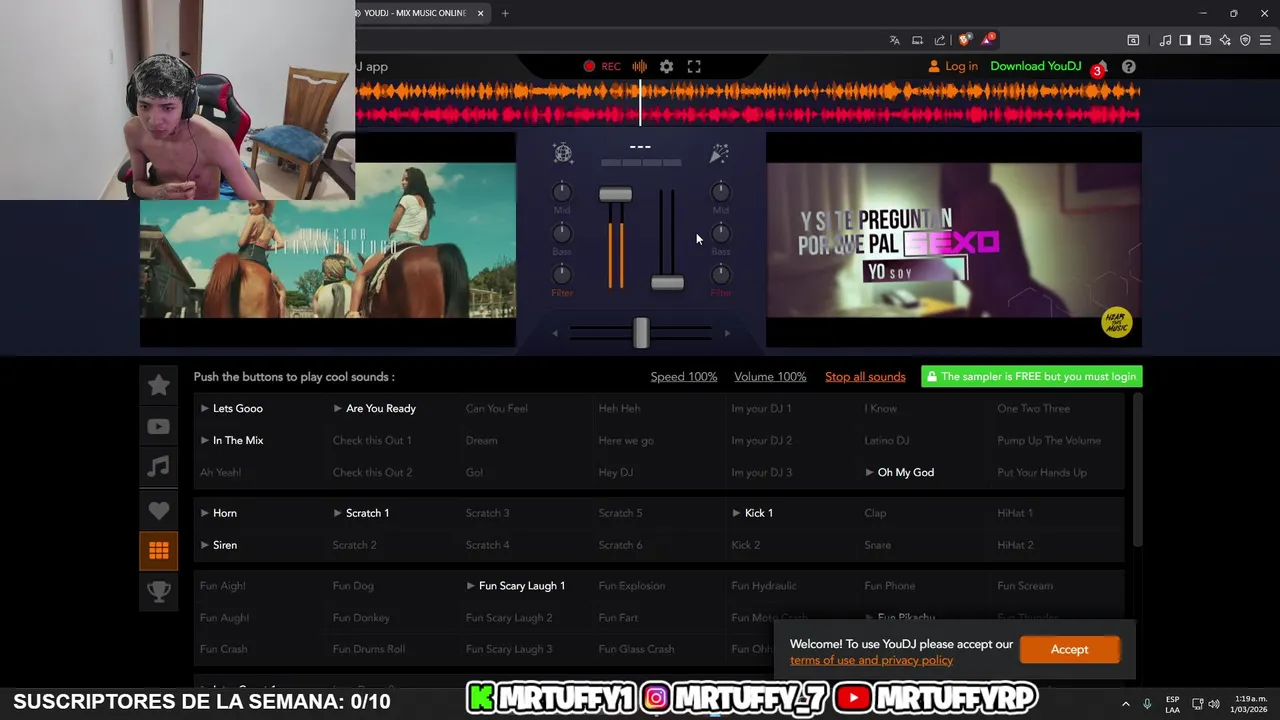The width and height of the screenshot is (1280, 720).
Task: Trigger the Siren sample
Action: (x=219, y=545)
